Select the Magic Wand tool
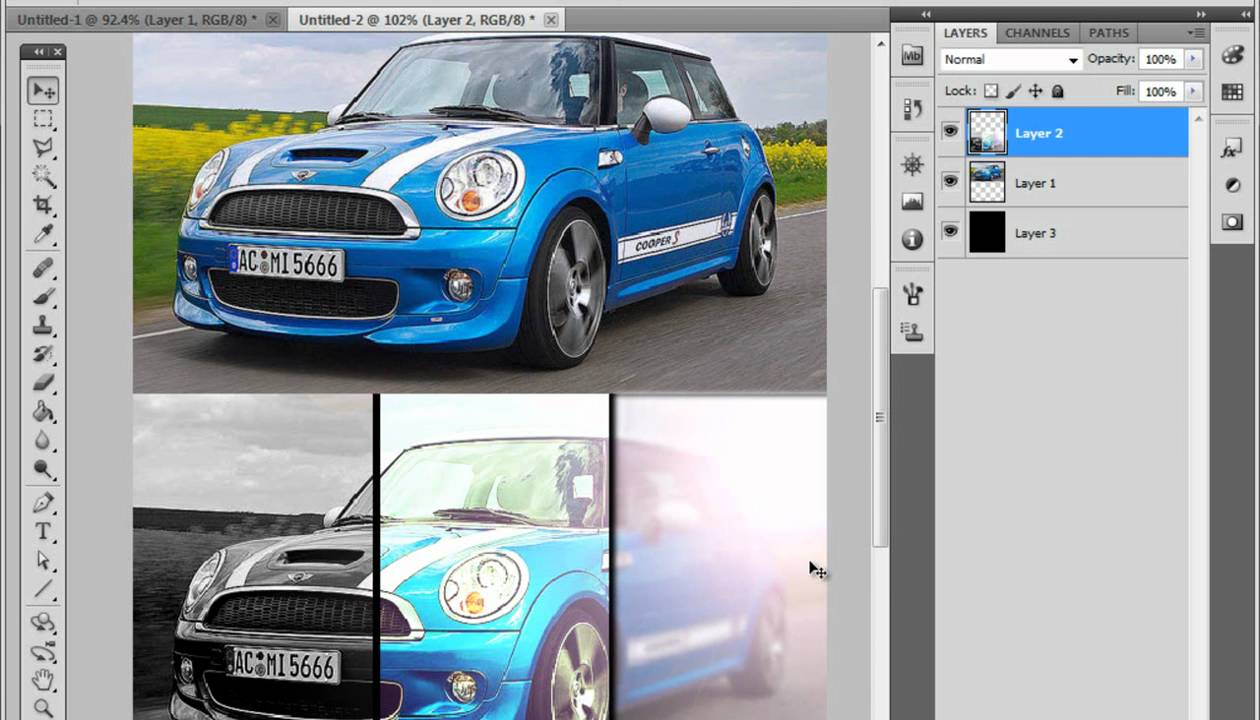 [x=43, y=175]
